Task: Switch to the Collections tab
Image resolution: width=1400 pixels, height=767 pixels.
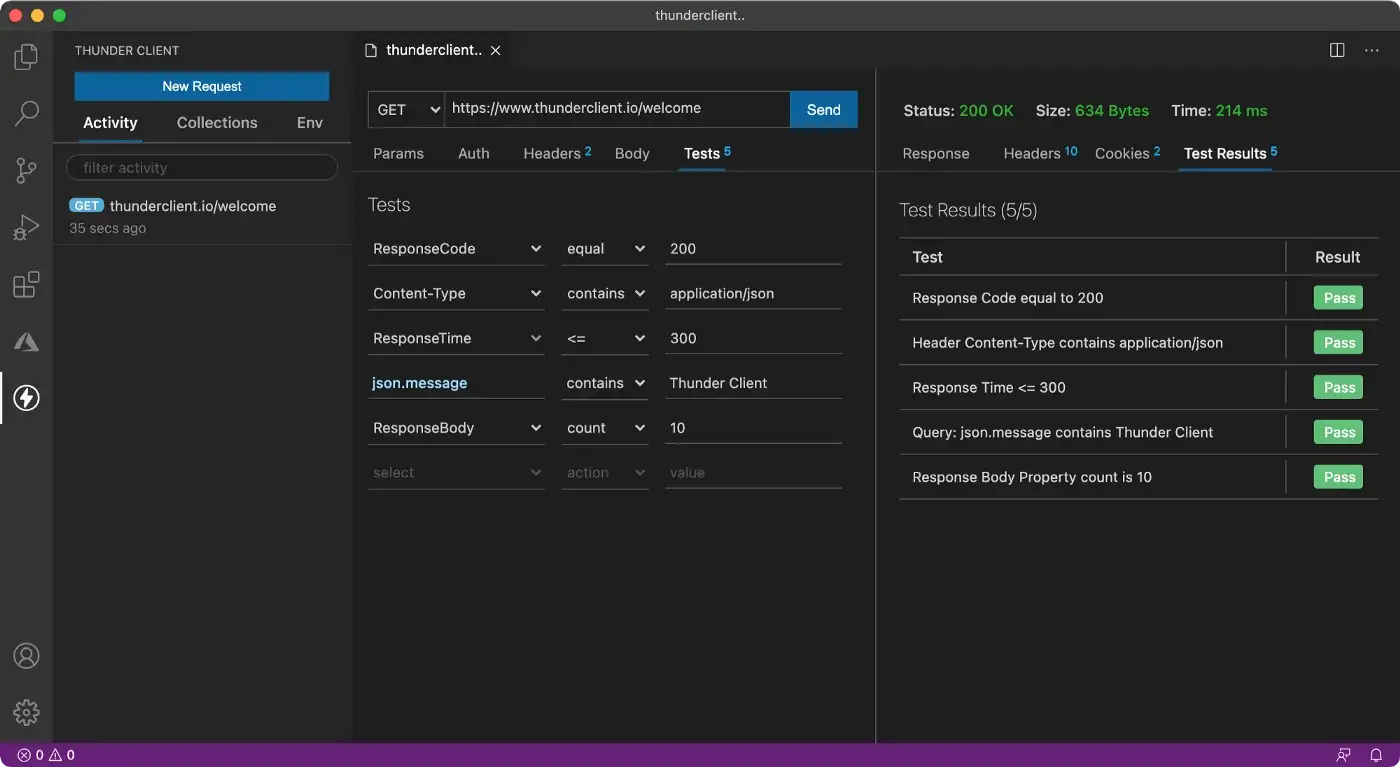Action: pyautogui.click(x=216, y=122)
